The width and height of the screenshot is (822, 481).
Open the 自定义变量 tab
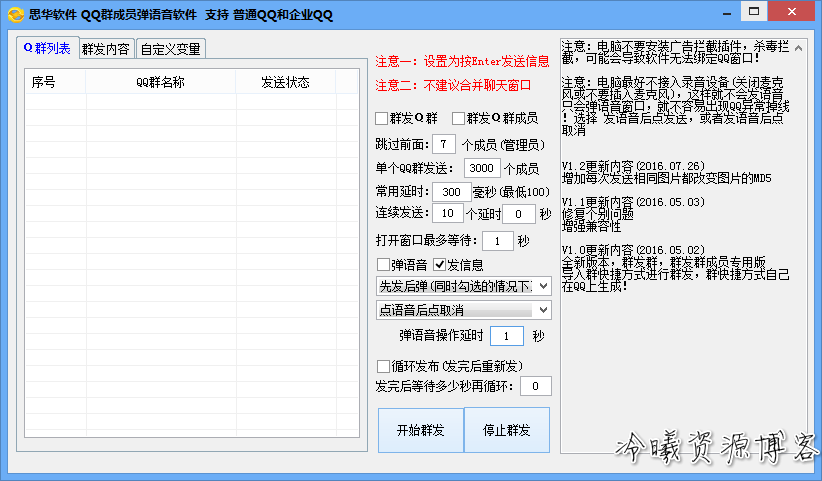(171, 49)
